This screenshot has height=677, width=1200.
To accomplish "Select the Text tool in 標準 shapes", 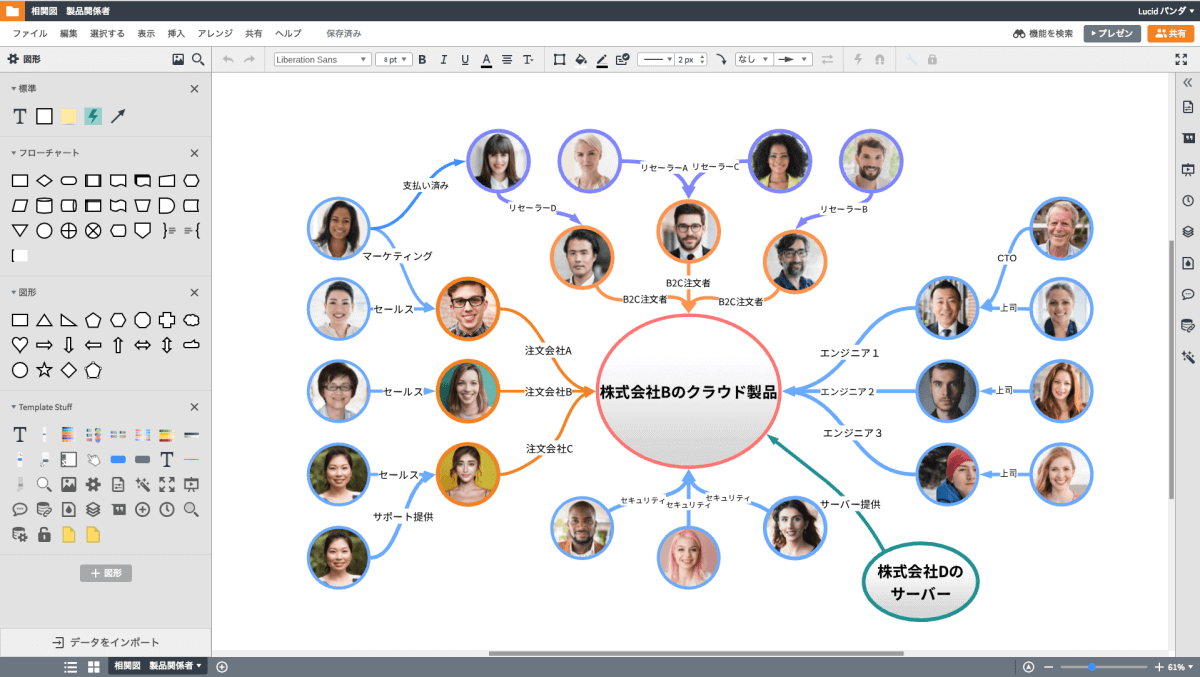I will (19, 116).
